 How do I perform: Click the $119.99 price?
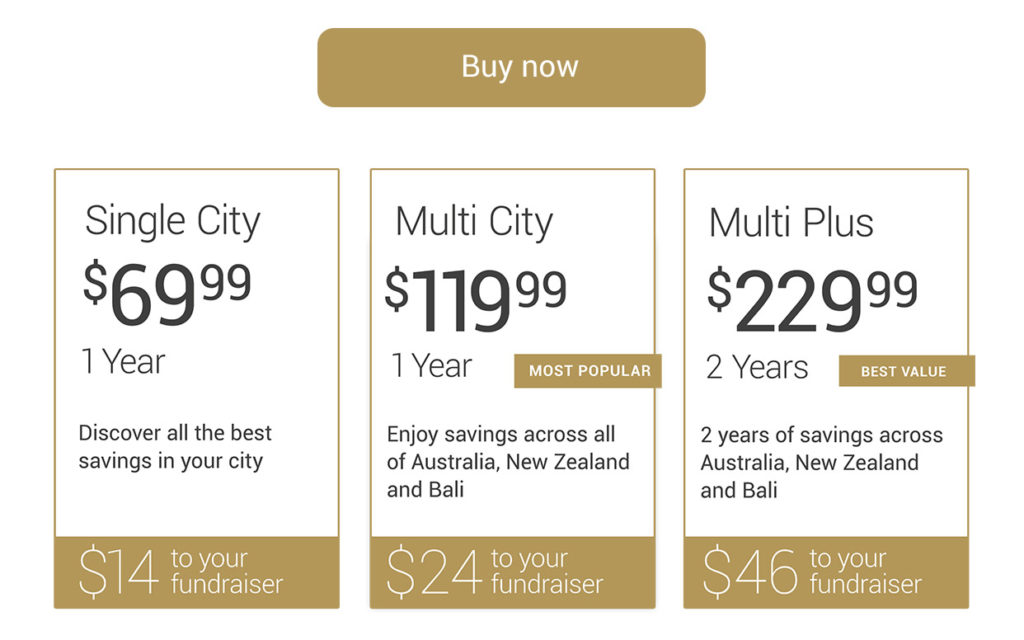click(x=476, y=300)
